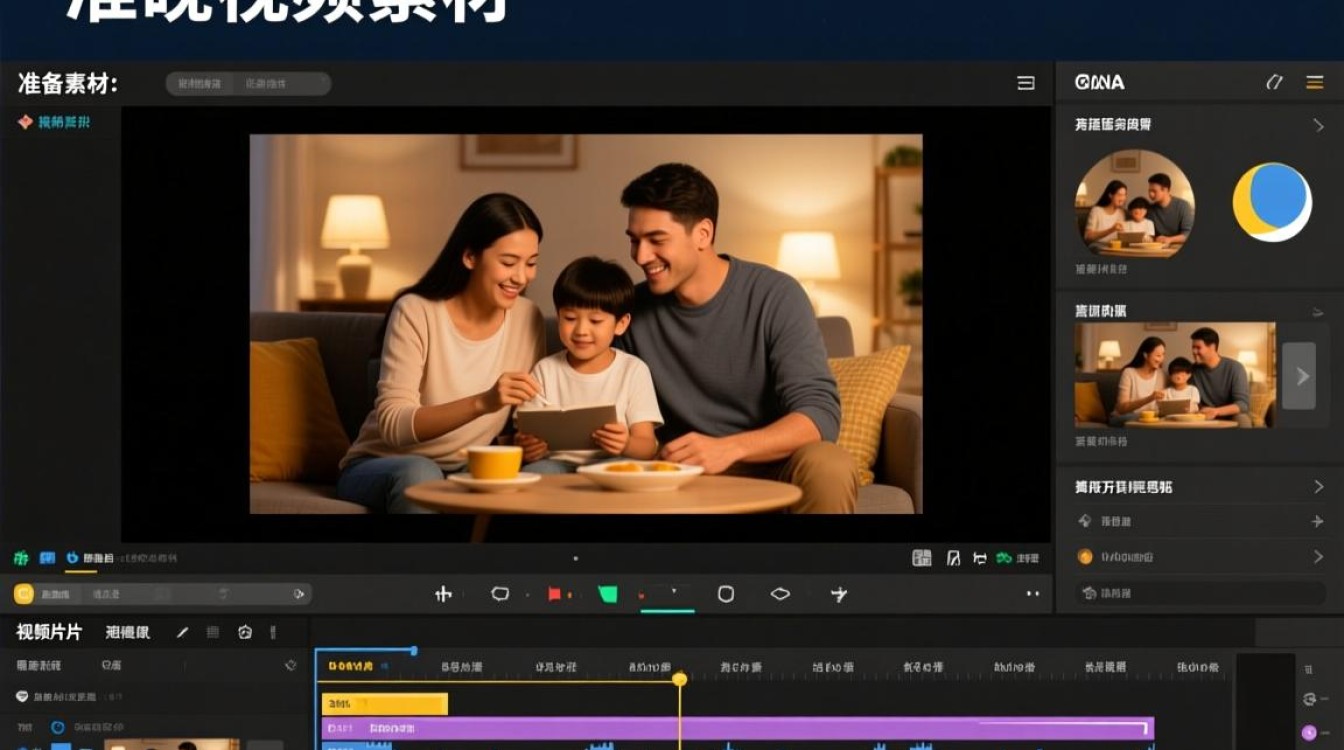The height and width of the screenshot is (750, 1344).
Task: Select the diamond keyframe tool in the toolbar
Action: [x=780, y=594]
